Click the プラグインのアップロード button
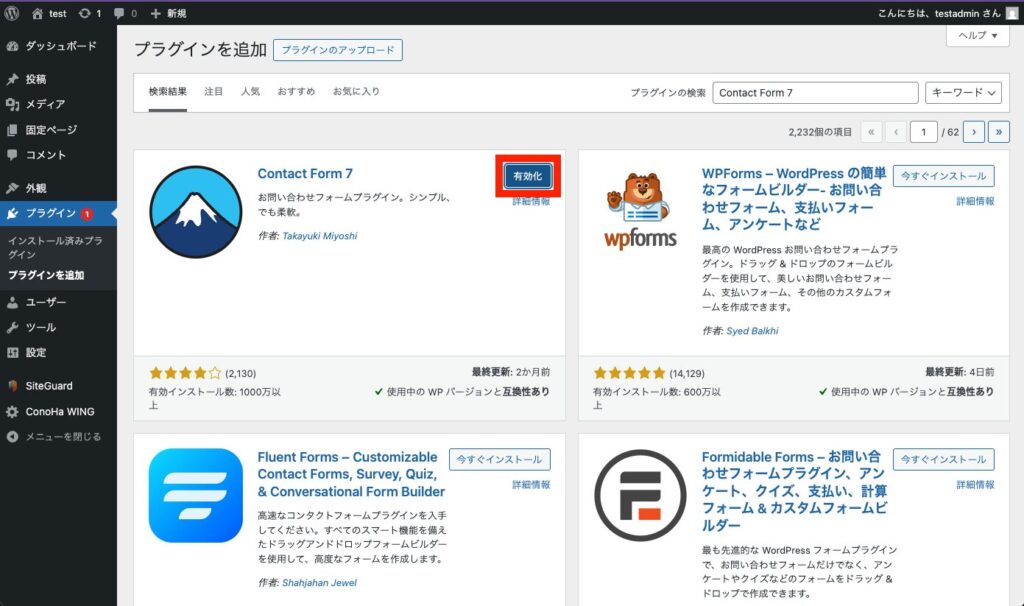Screen dimensions: 1024x606 (x=338, y=50)
